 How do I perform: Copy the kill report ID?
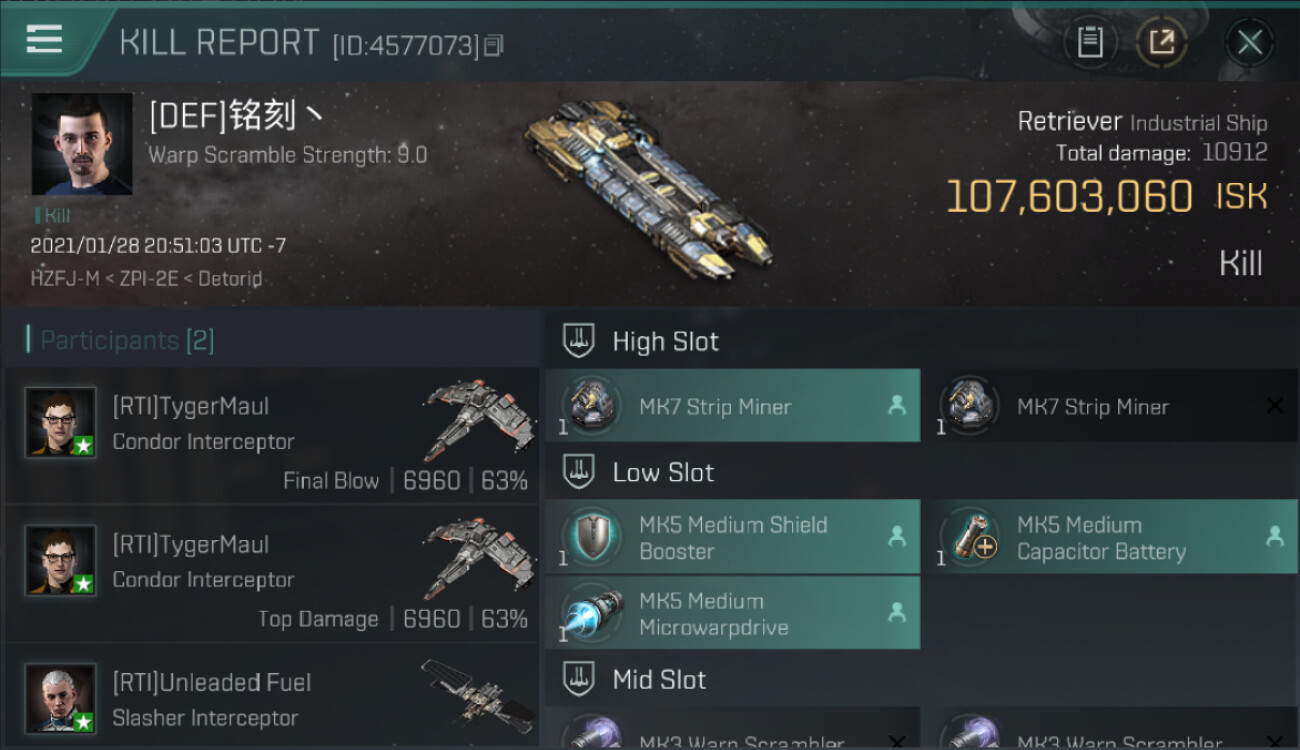[493, 46]
